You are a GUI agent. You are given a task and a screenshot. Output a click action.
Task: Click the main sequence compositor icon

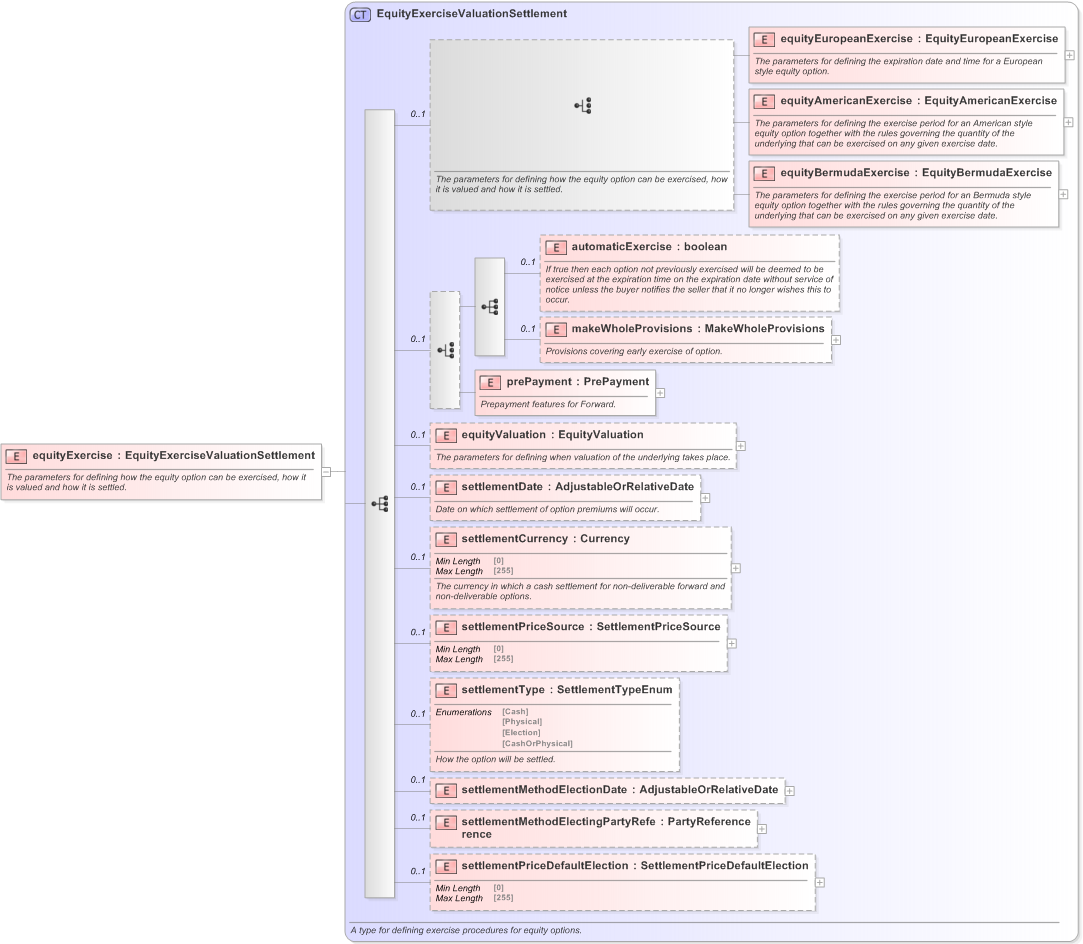380,503
